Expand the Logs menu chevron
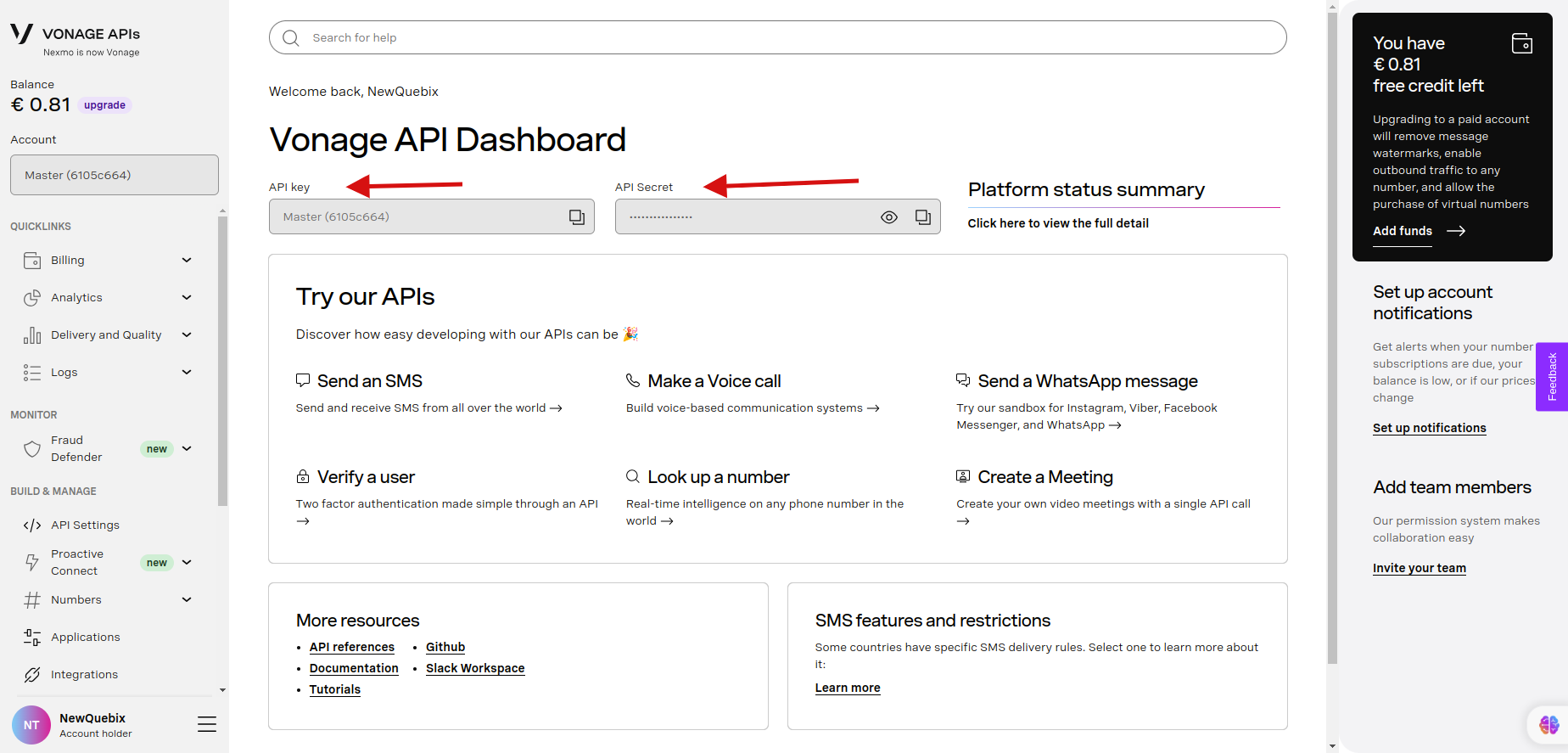Viewport: 1568px width, 753px height. (x=187, y=373)
